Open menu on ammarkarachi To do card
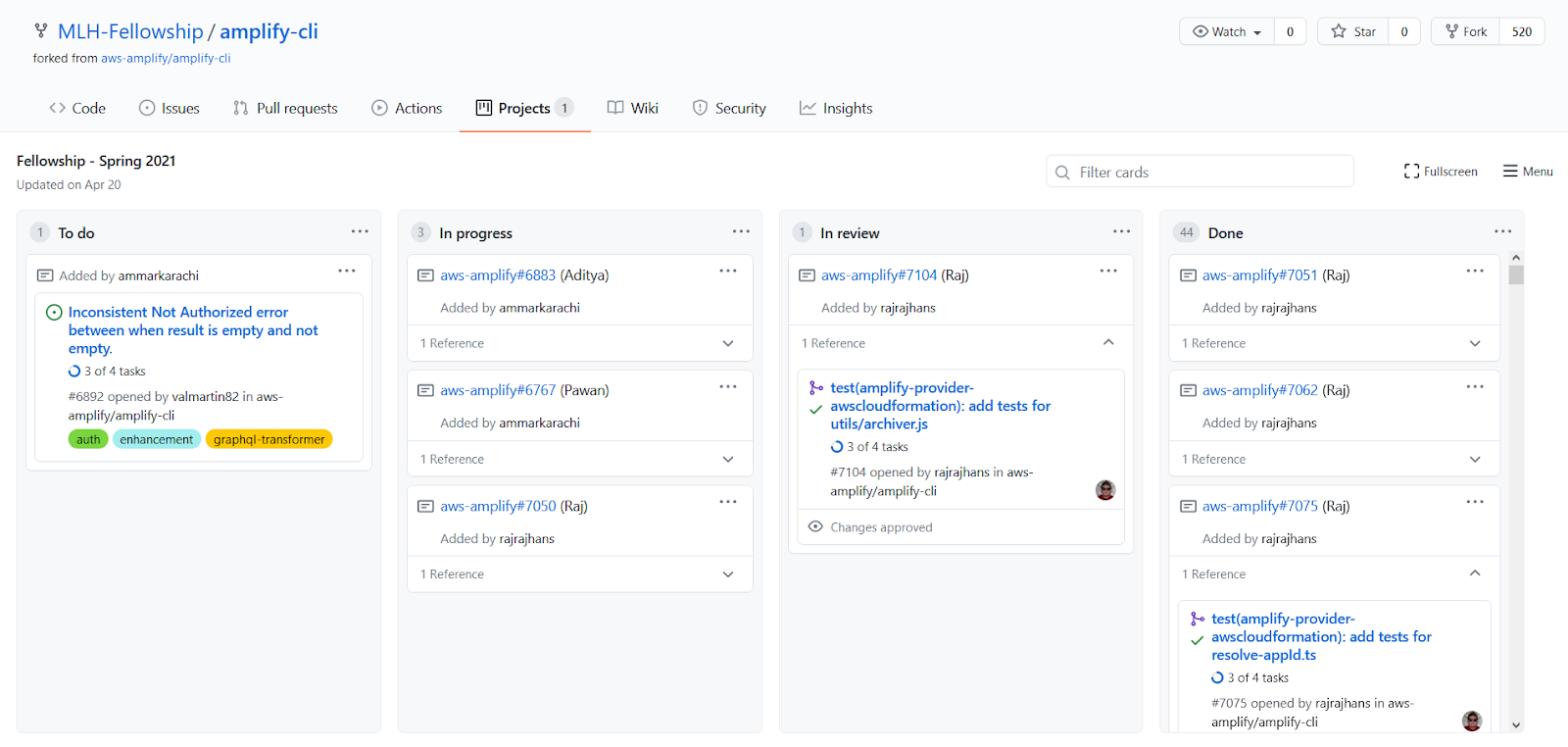This screenshot has height=747, width=1568. (347, 271)
